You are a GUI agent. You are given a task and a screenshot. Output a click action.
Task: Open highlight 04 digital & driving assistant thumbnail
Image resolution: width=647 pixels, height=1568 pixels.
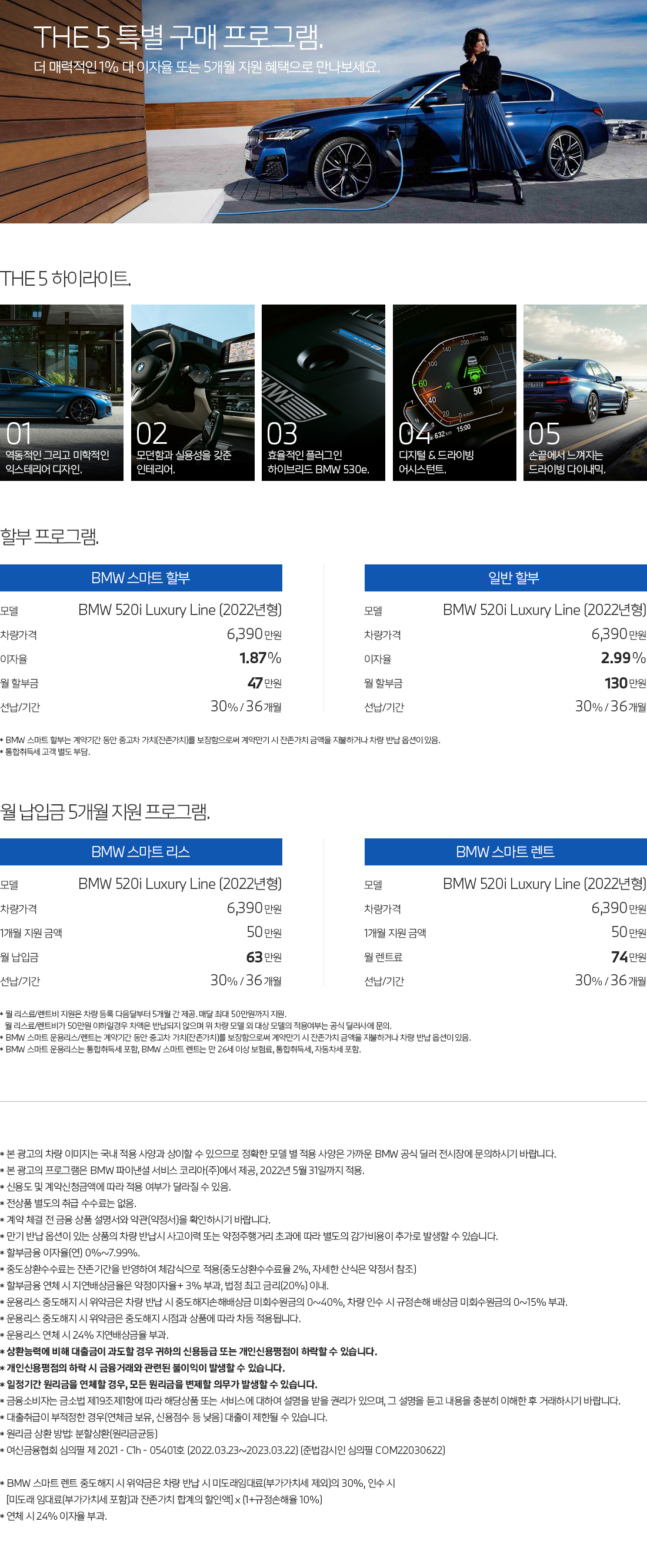point(455,393)
